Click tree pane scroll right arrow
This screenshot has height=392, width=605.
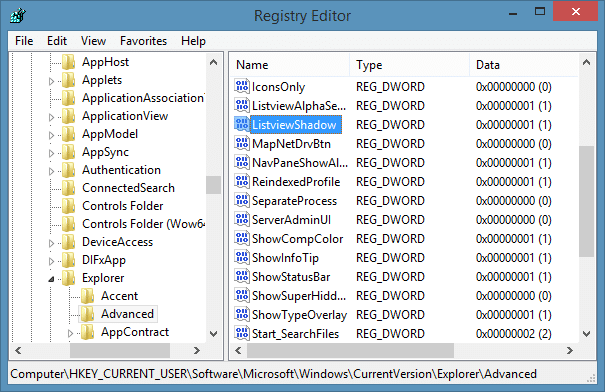(x=197, y=350)
